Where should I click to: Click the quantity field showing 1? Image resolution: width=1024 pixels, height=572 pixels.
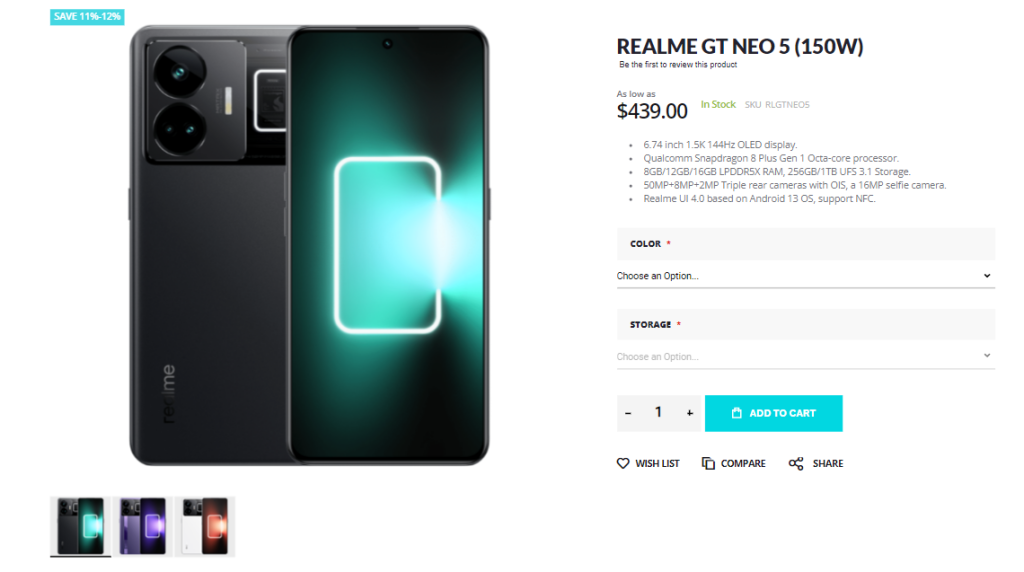click(659, 413)
